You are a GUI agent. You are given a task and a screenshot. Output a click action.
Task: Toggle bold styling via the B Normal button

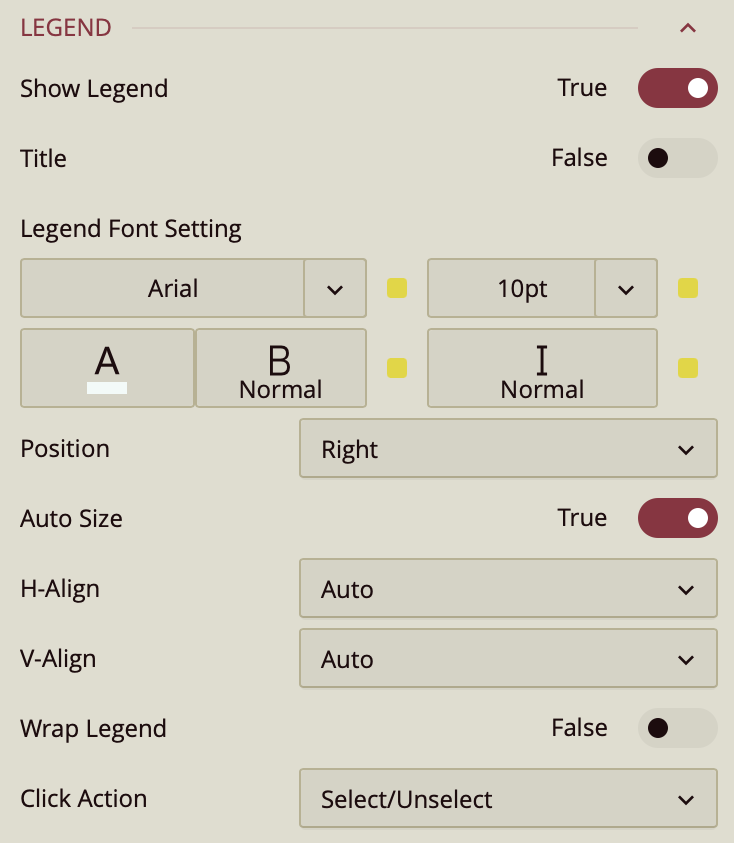point(281,368)
